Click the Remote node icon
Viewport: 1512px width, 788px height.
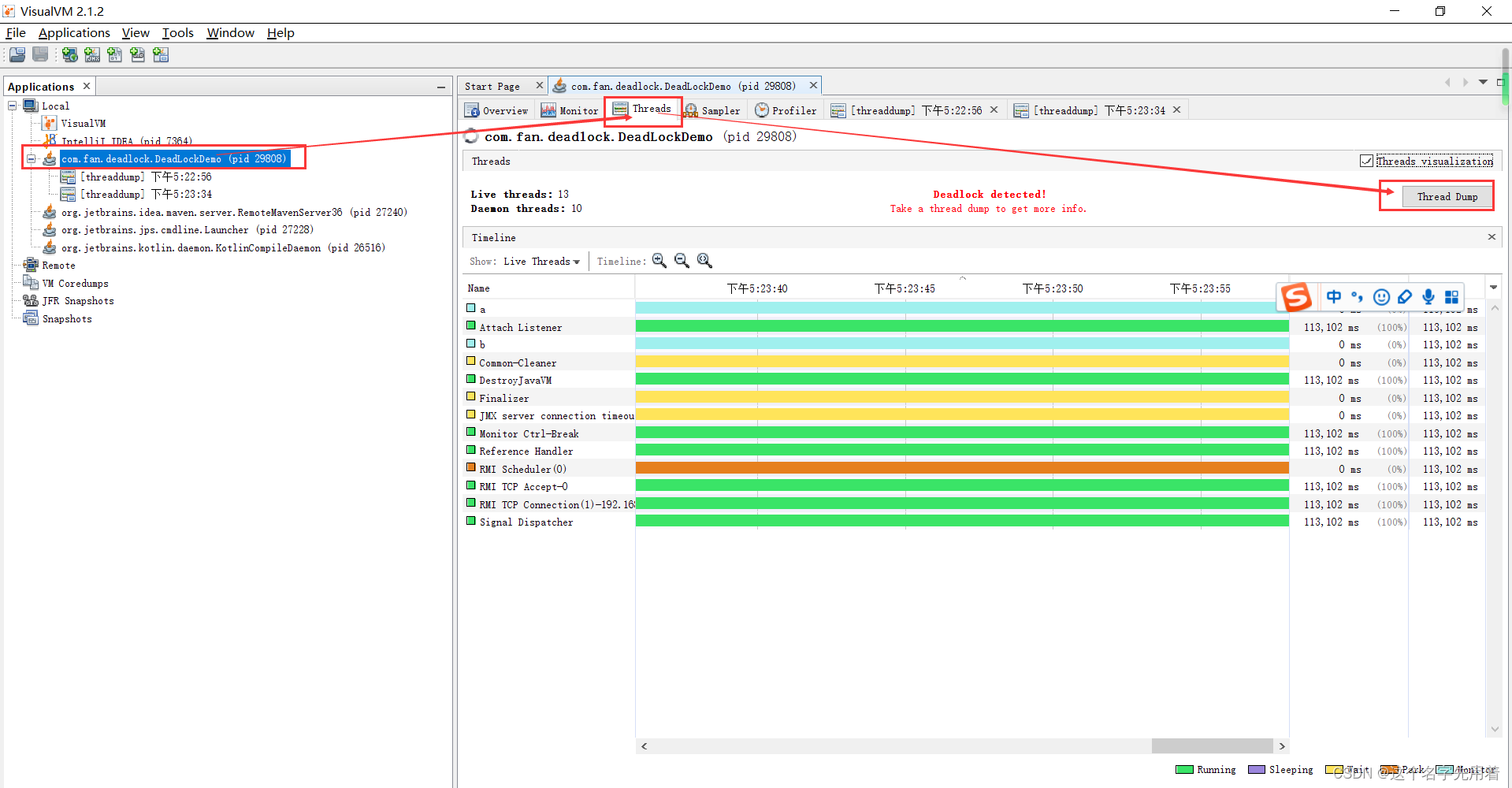31,265
